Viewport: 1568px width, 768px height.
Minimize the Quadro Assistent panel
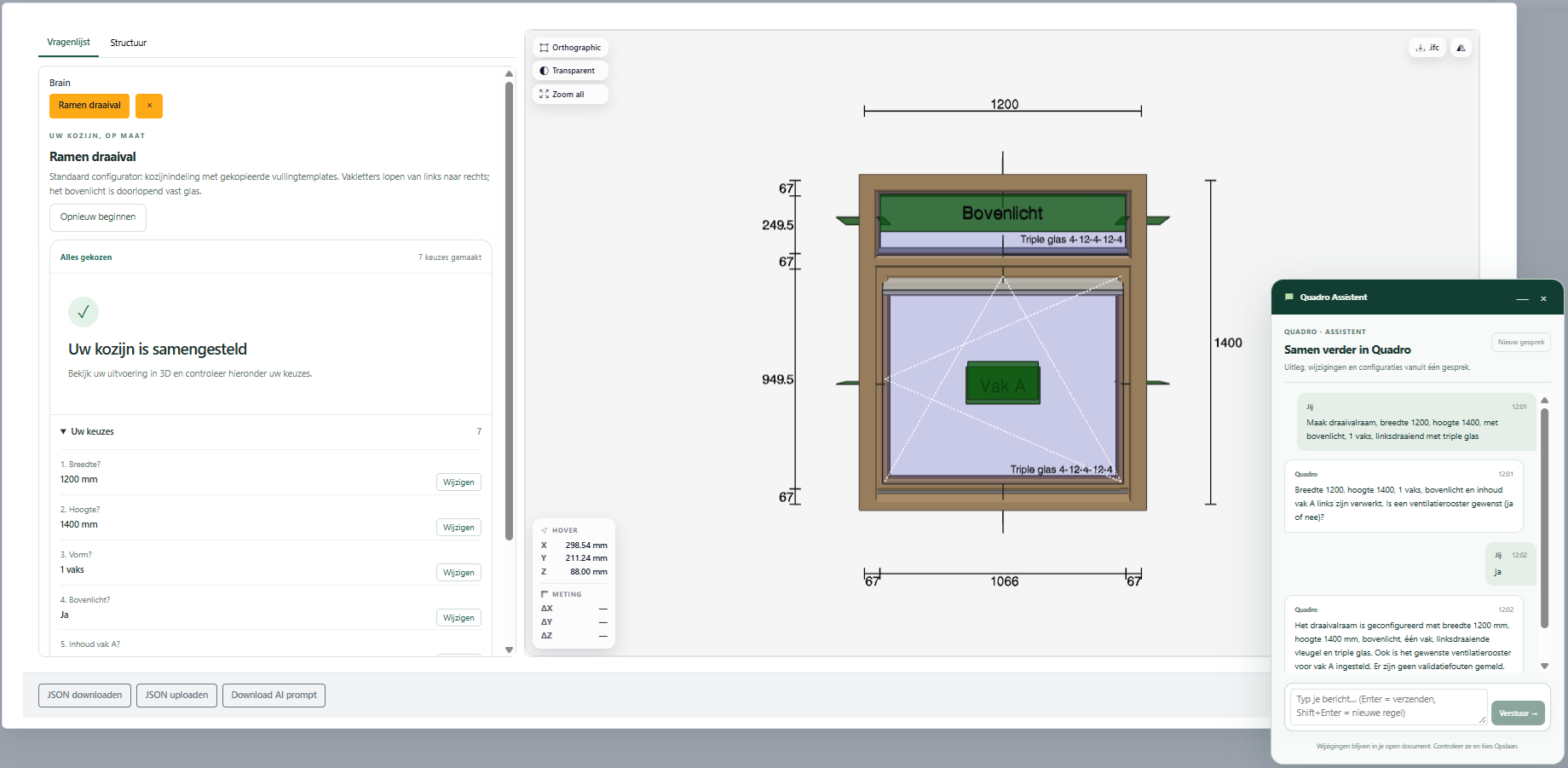click(1522, 298)
